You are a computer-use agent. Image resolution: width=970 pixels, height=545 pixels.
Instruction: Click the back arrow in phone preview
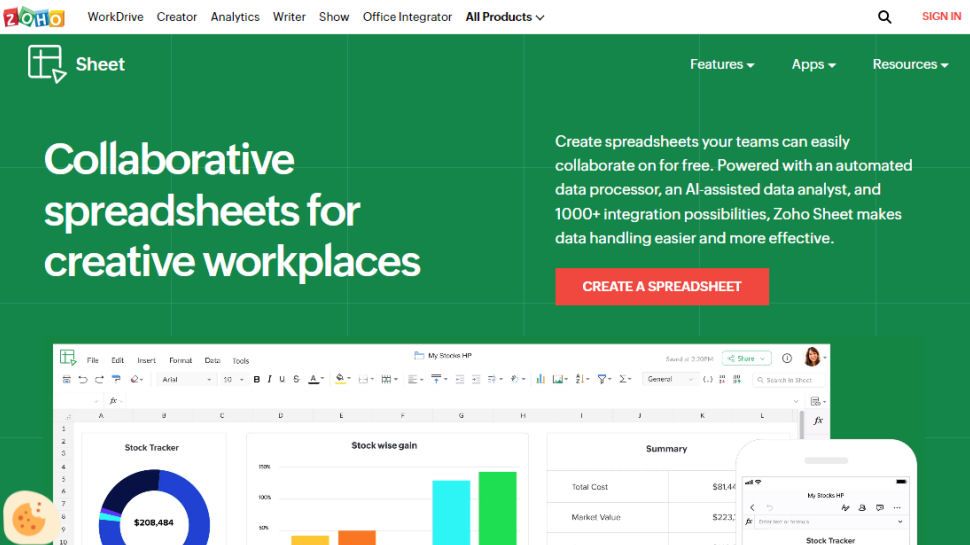752,508
